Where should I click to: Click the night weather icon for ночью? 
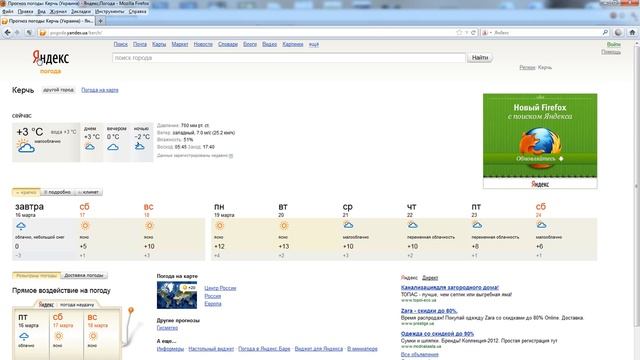click(140, 146)
